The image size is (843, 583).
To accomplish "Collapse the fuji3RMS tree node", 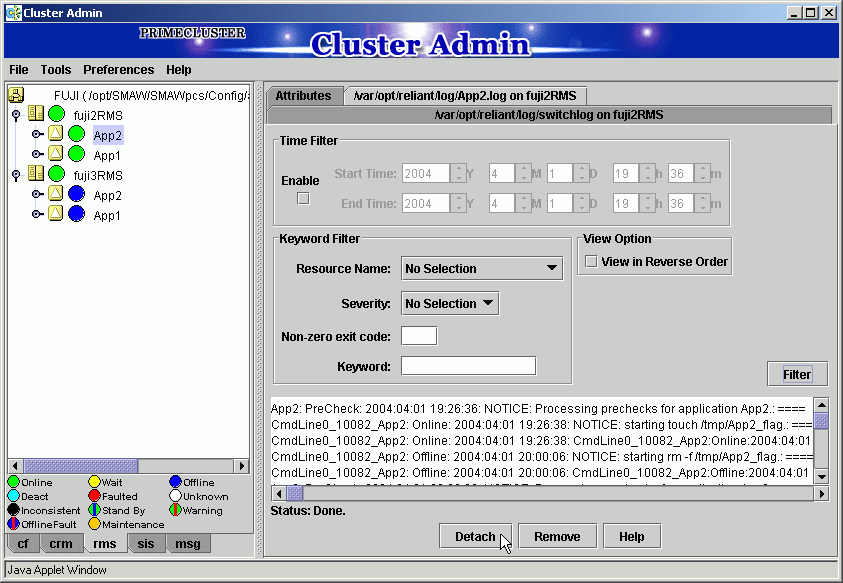I will pos(16,175).
